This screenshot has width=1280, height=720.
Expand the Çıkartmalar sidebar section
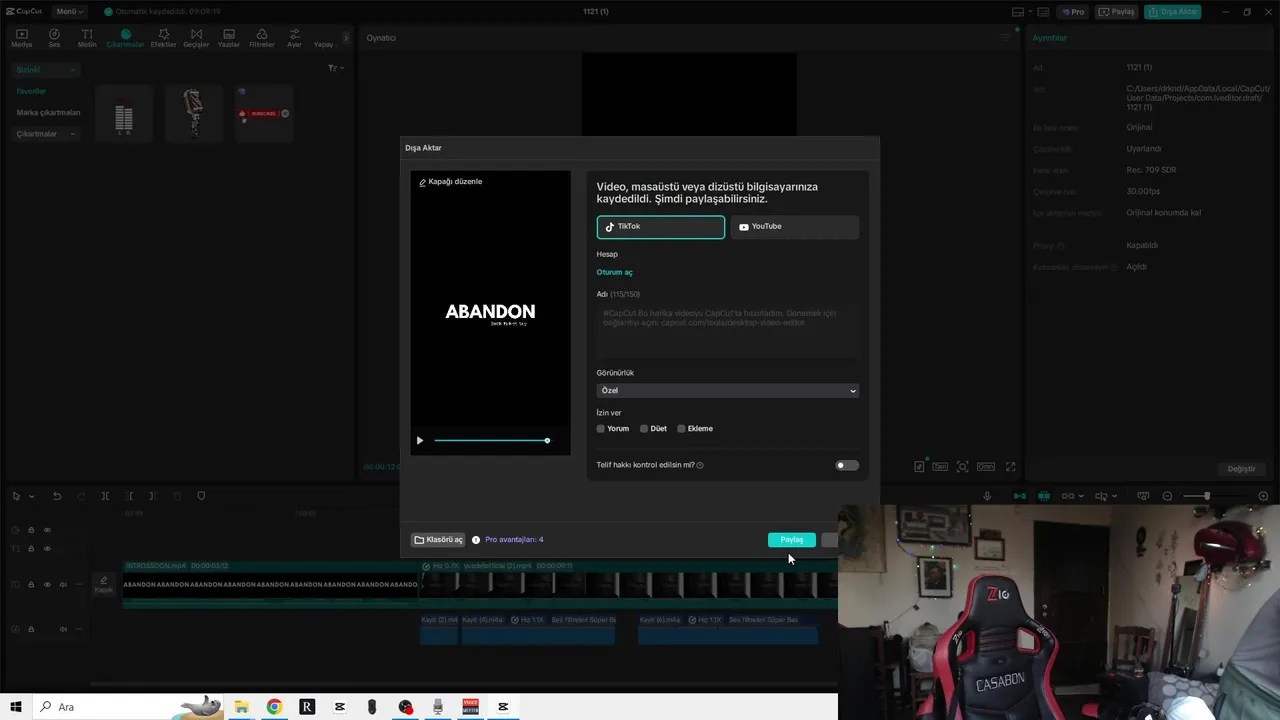click(45, 134)
